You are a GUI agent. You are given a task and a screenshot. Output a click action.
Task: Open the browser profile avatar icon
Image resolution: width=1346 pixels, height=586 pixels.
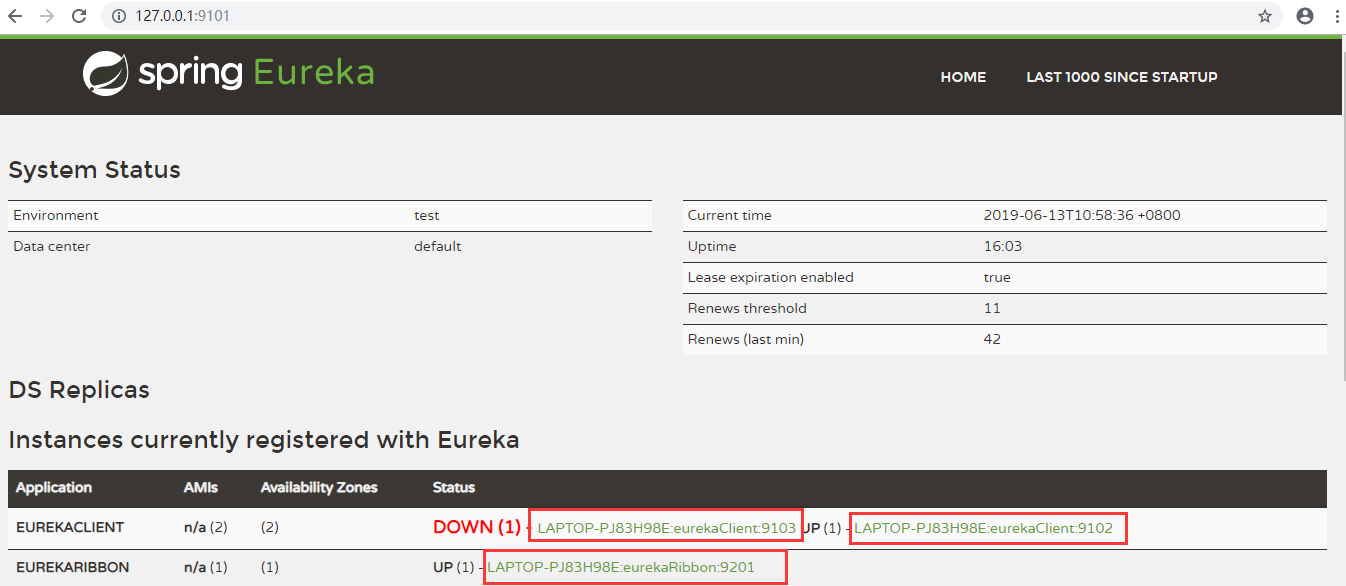(x=1304, y=16)
